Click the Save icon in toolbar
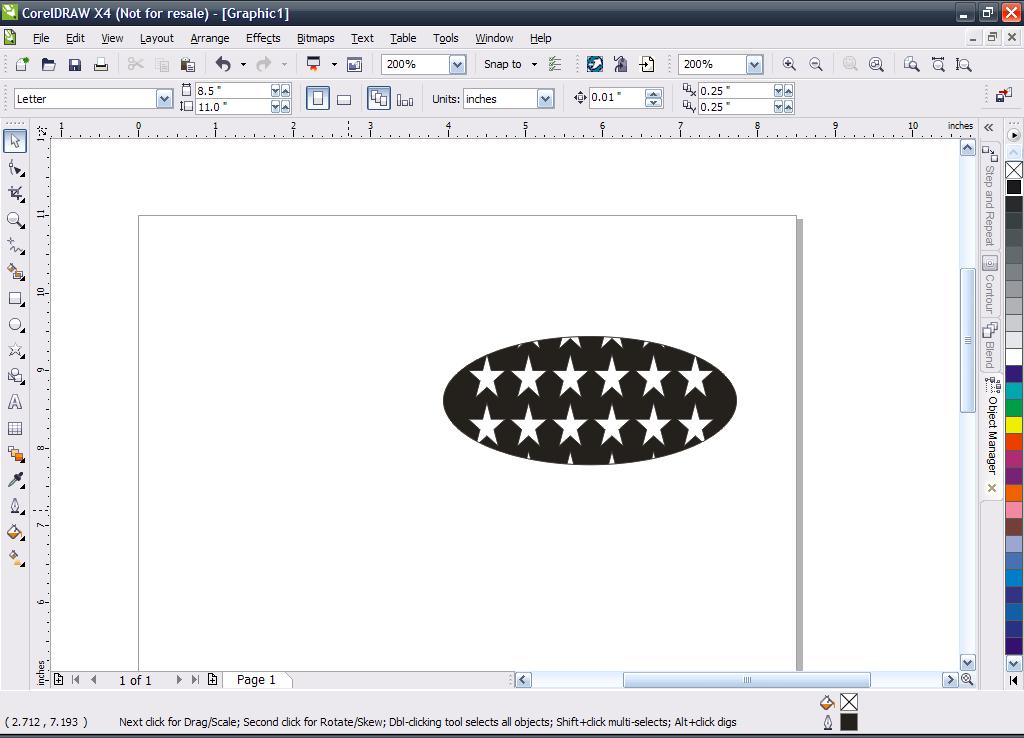The width and height of the screenshot is (1024, 738). tap(75, 64)
